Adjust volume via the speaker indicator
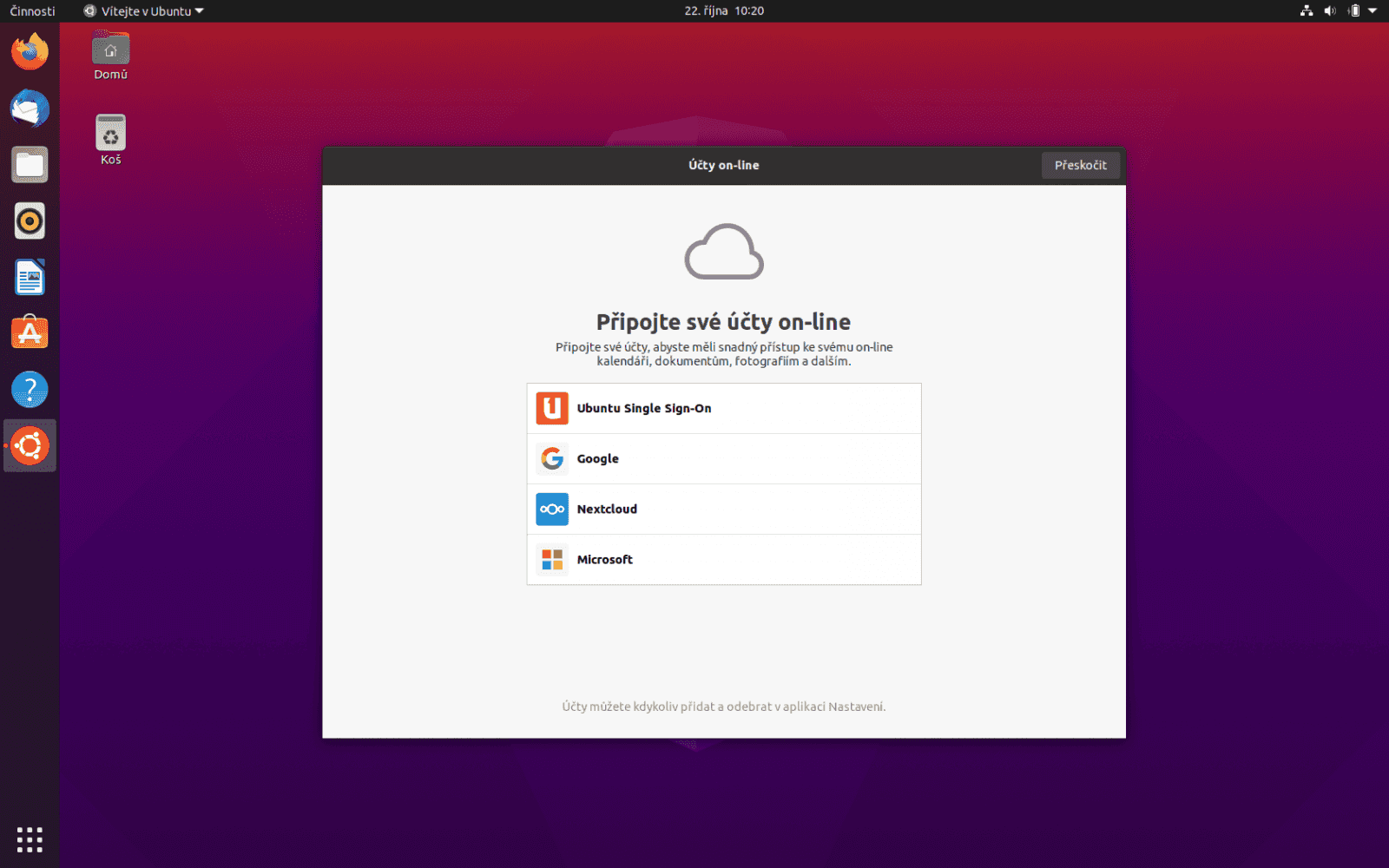Image resolution: width=1389 pixels, height=868 pixels. (1330, 10)
